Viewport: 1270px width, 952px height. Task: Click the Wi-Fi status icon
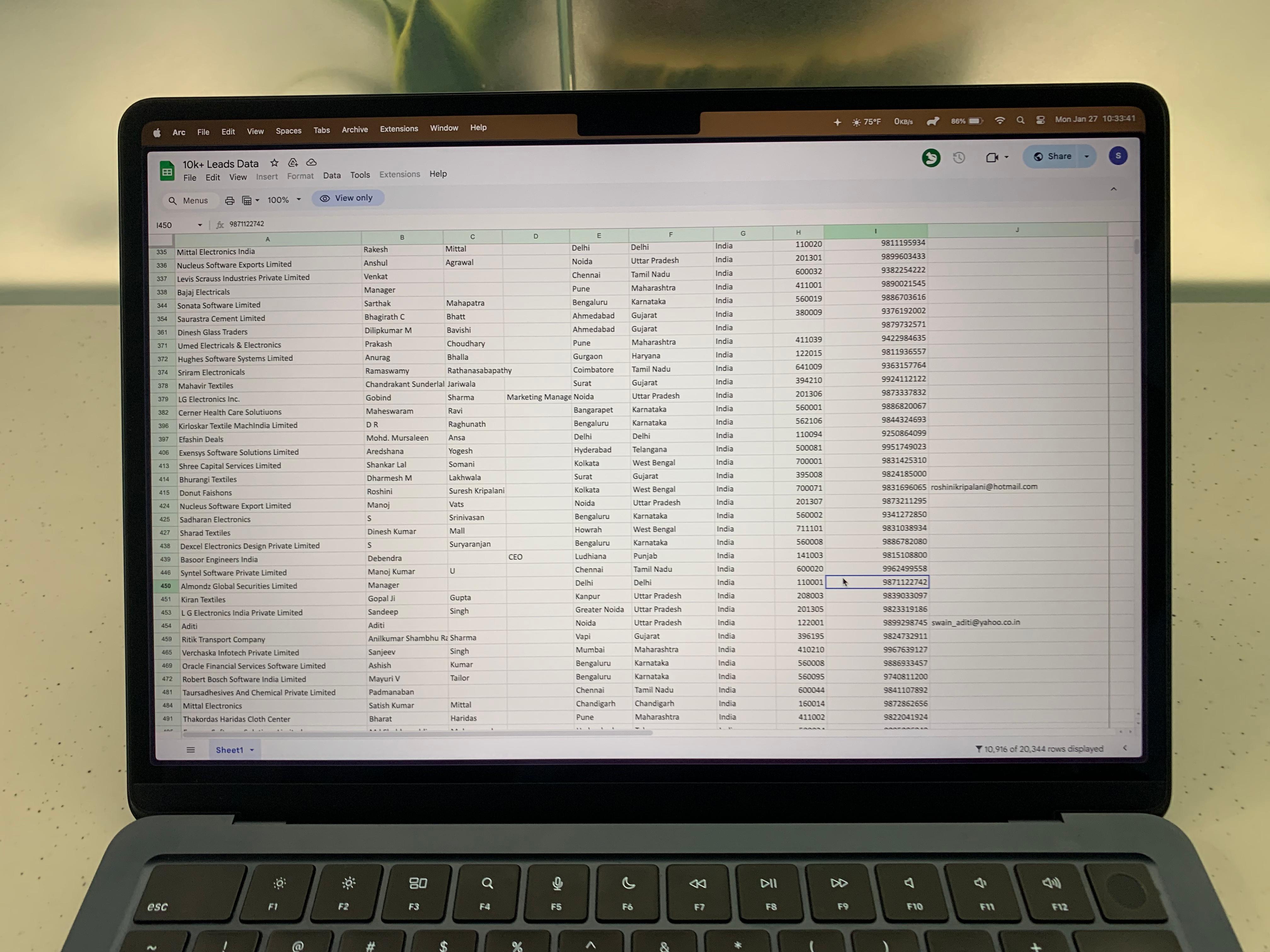point(999,121)
